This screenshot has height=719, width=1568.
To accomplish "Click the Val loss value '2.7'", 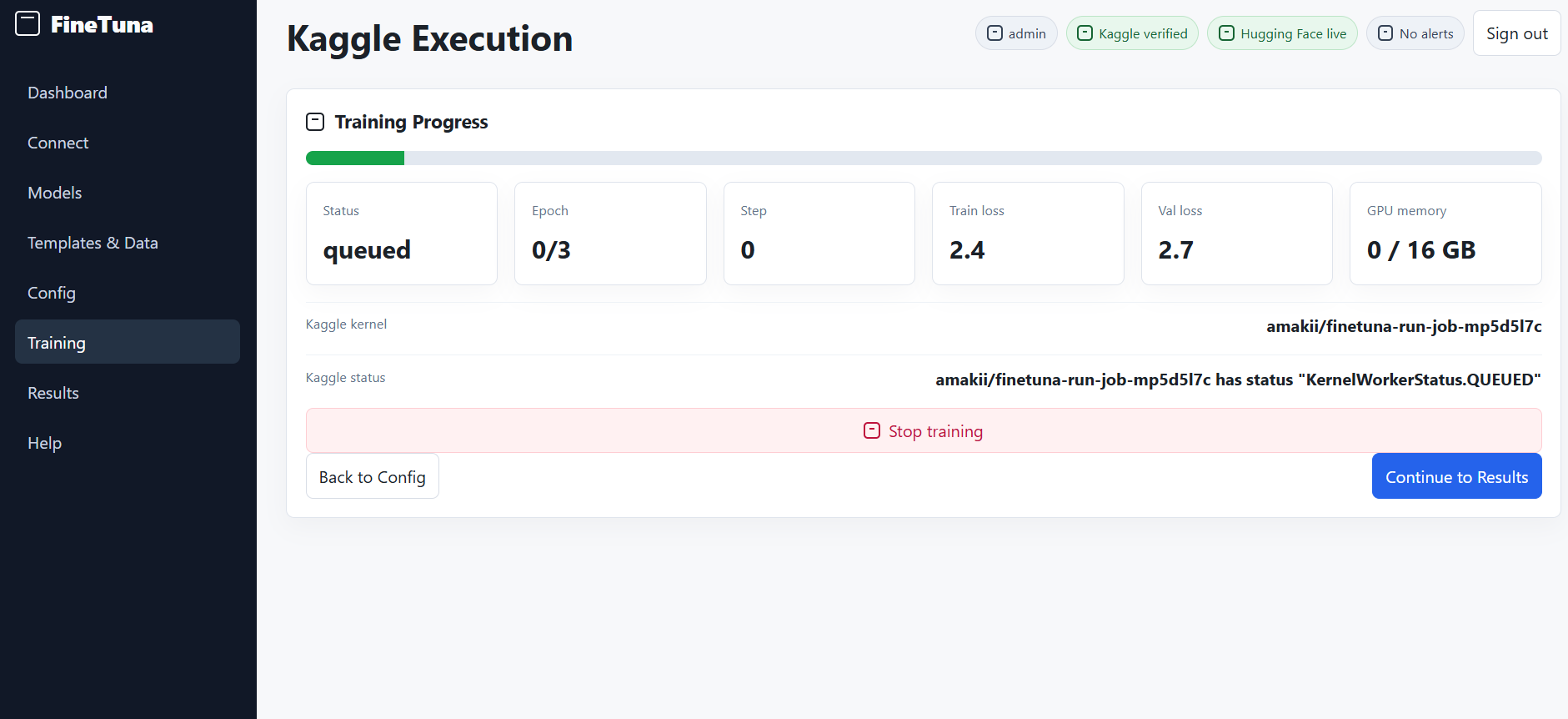I will click(x=1175, y=250).
